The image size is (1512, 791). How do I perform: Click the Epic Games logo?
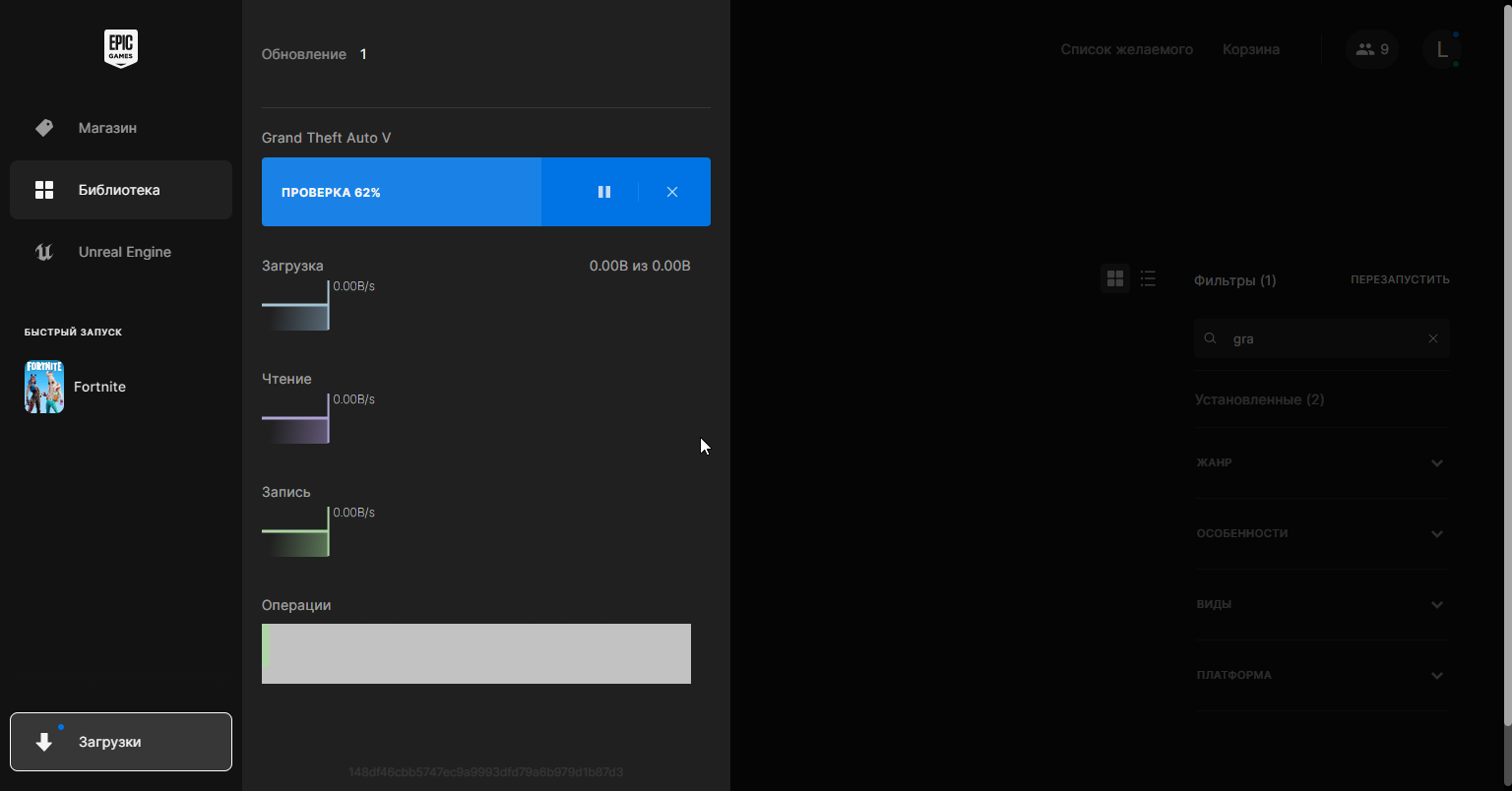coord(121,48)
